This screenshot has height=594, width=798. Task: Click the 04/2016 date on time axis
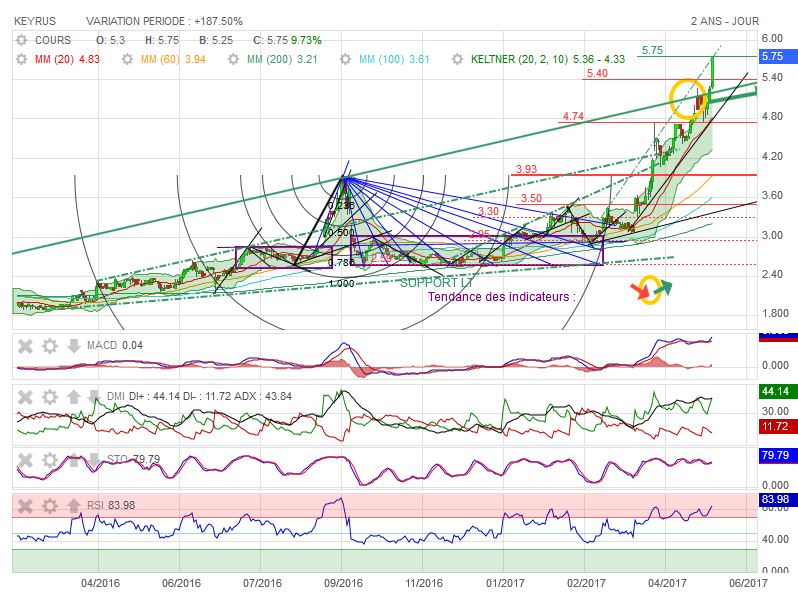coord(100,583)
